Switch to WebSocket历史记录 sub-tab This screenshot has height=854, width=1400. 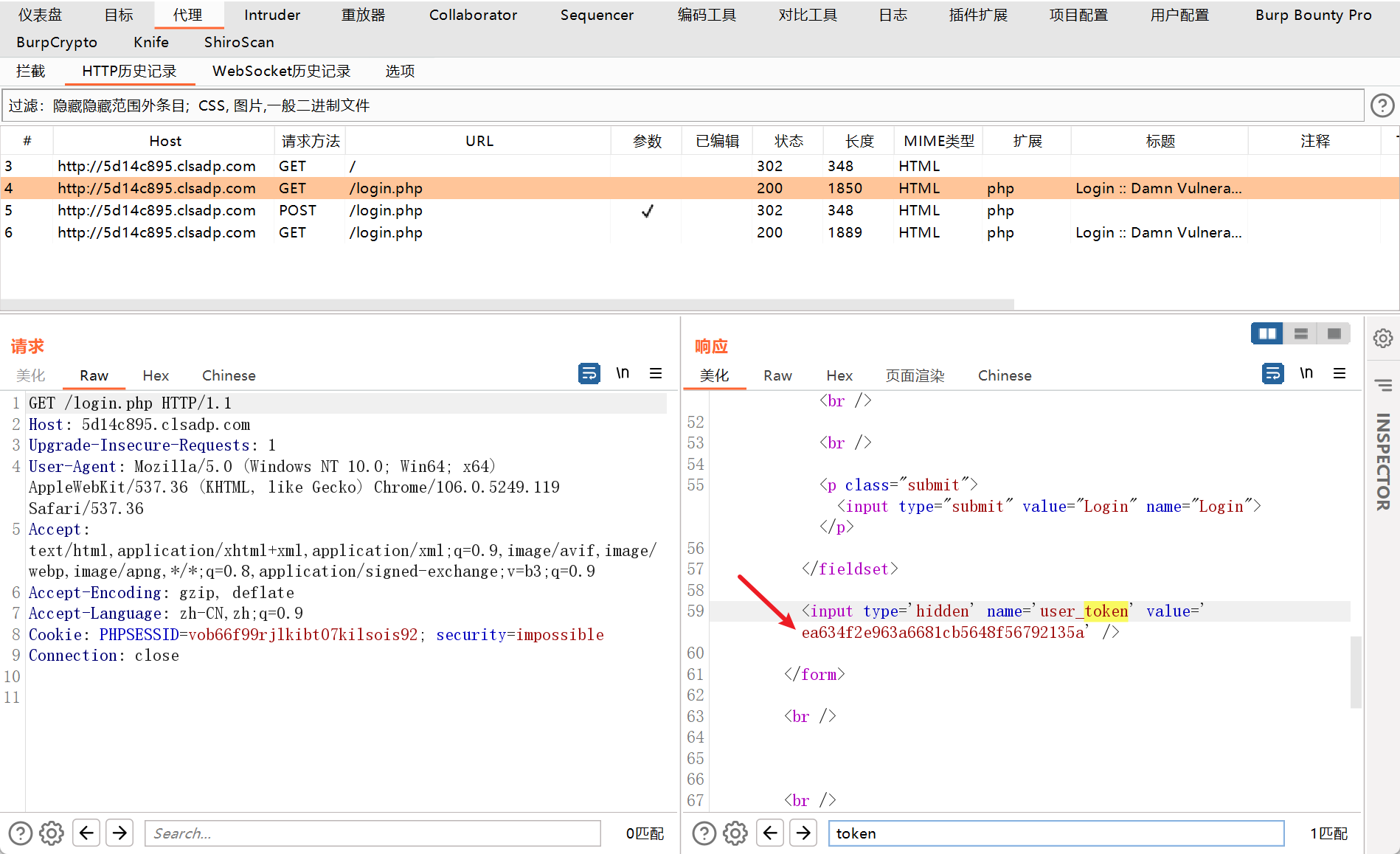pos(282,72)
